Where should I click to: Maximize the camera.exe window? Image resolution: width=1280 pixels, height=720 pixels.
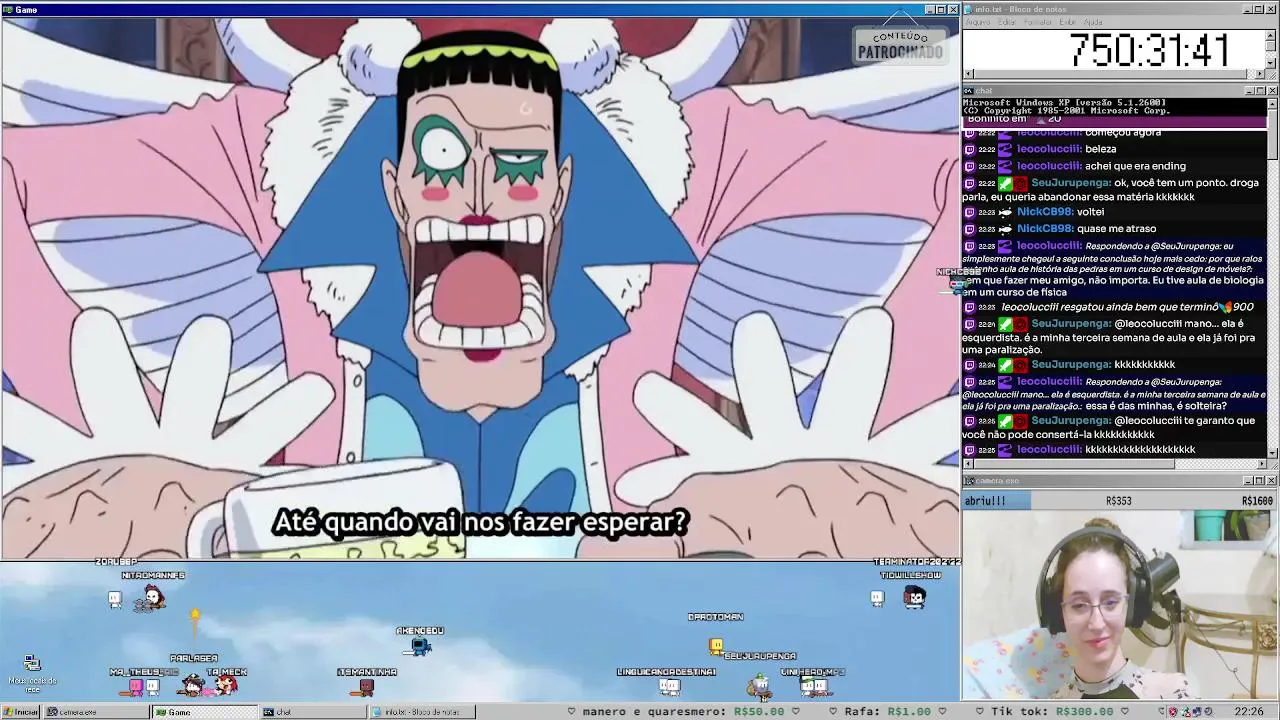coord(1259,480)
